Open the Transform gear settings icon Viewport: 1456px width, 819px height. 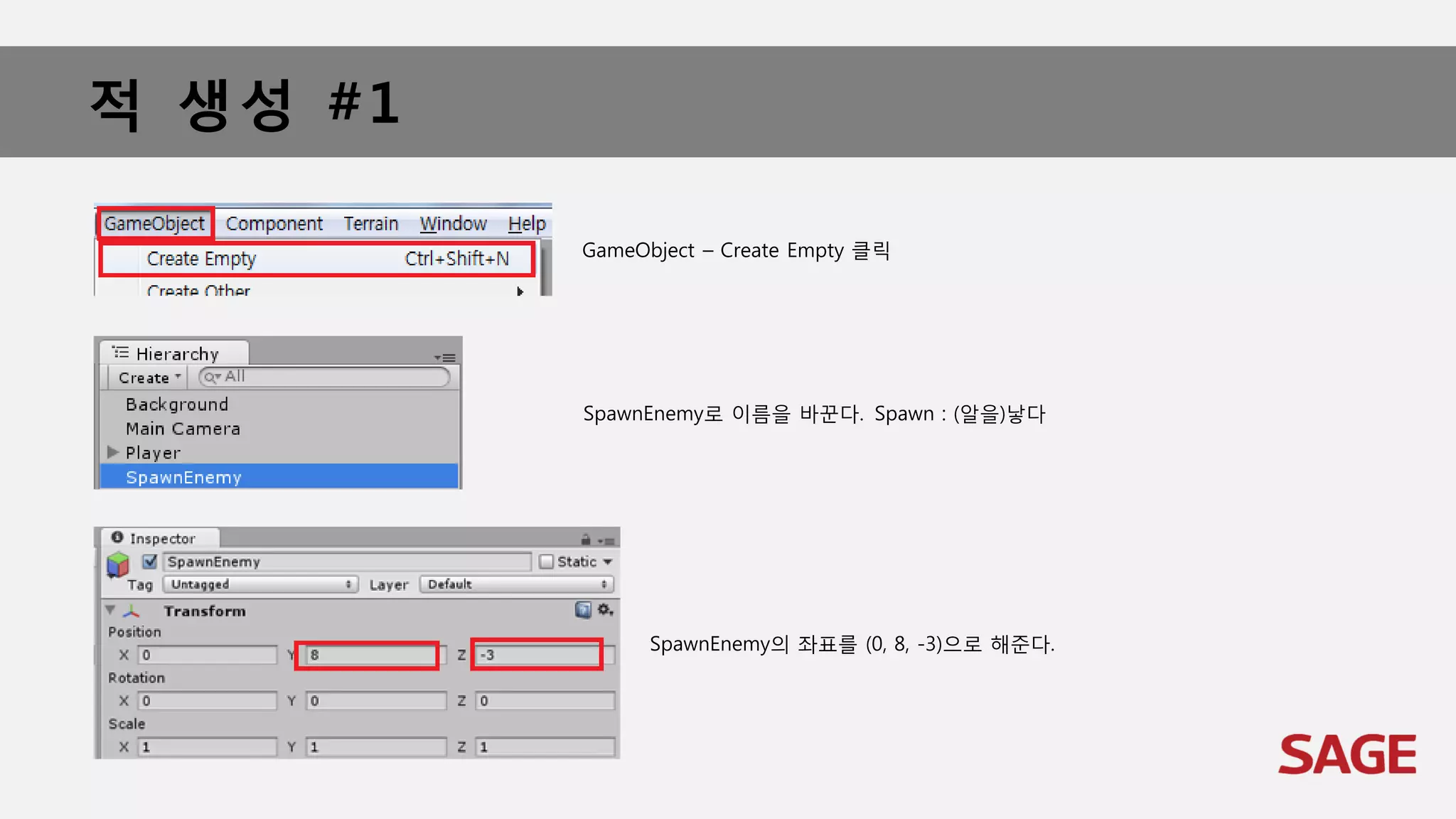point(605,610)
